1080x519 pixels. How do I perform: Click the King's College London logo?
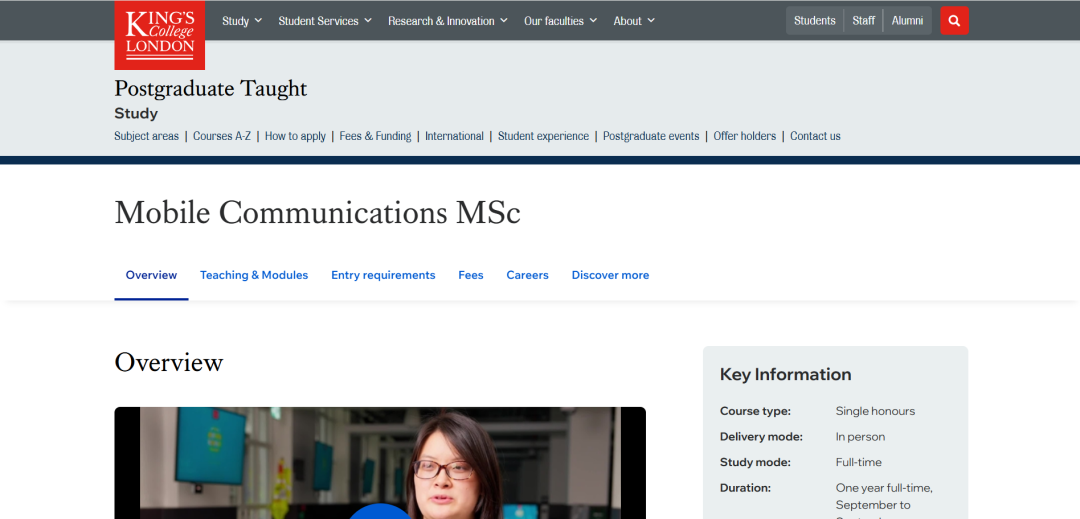click(160, 35)
